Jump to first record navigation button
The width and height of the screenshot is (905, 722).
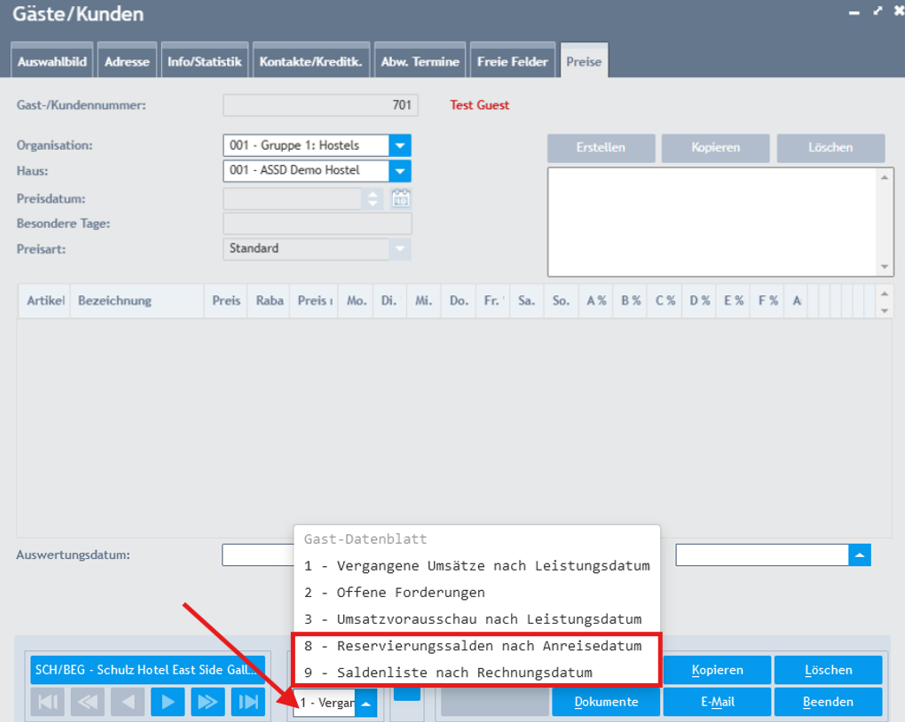tap(46, 703)
